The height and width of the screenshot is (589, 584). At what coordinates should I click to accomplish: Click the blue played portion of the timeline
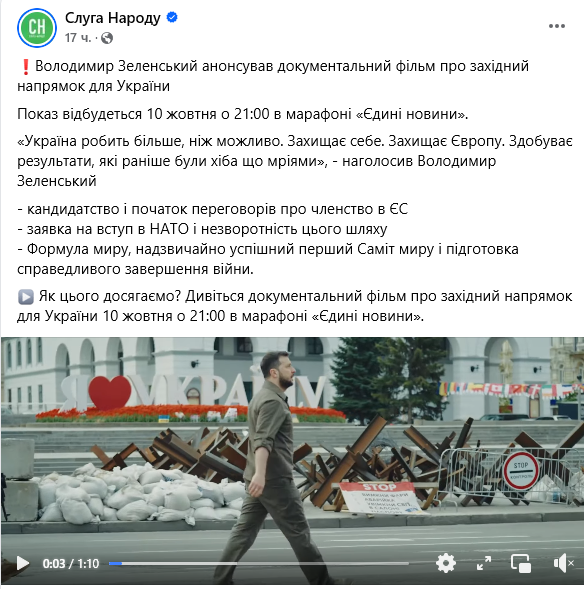click(116, 563)
